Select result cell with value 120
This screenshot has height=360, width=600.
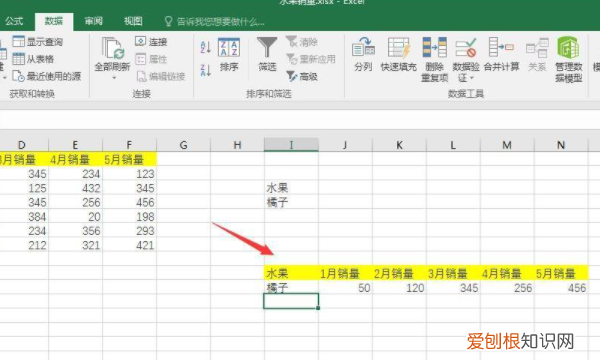(399, 288)
